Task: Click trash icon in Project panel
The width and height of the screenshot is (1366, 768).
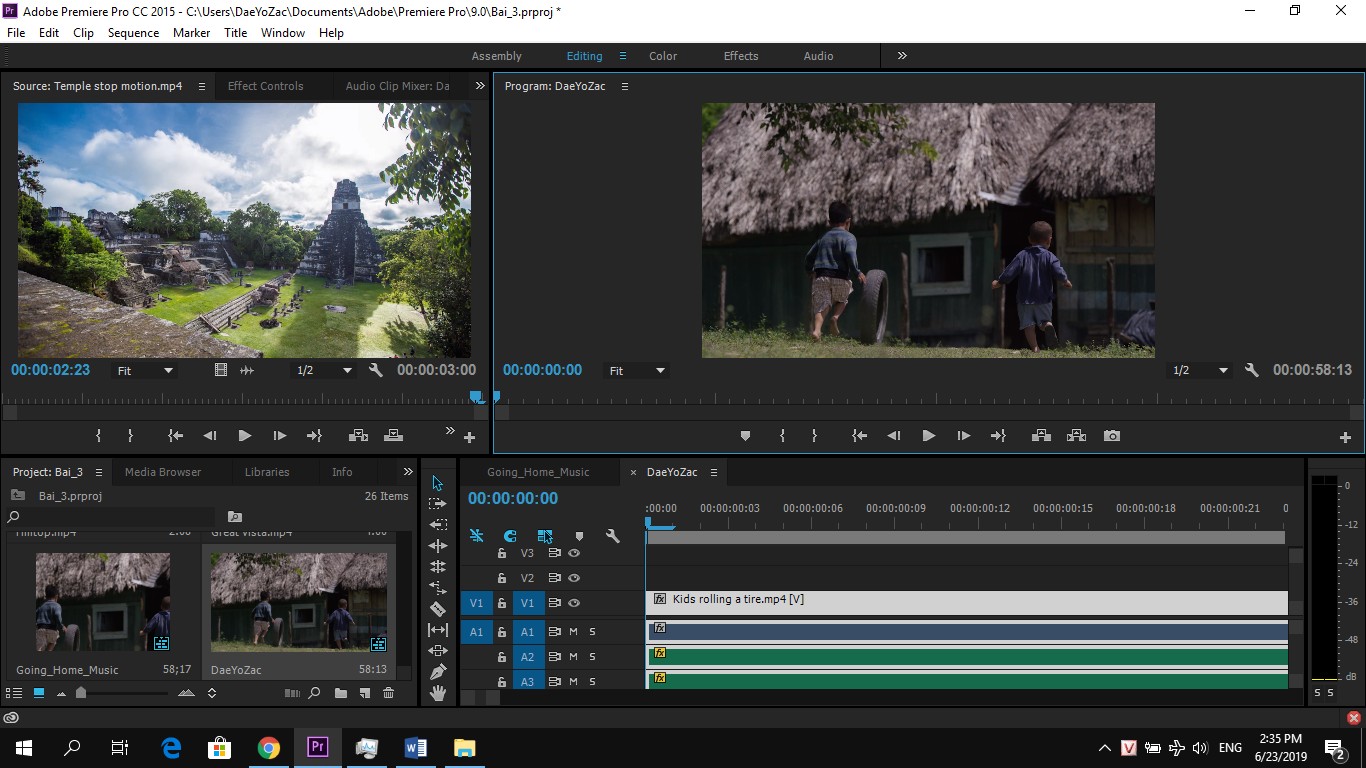Action: click(x=389, y=693)
